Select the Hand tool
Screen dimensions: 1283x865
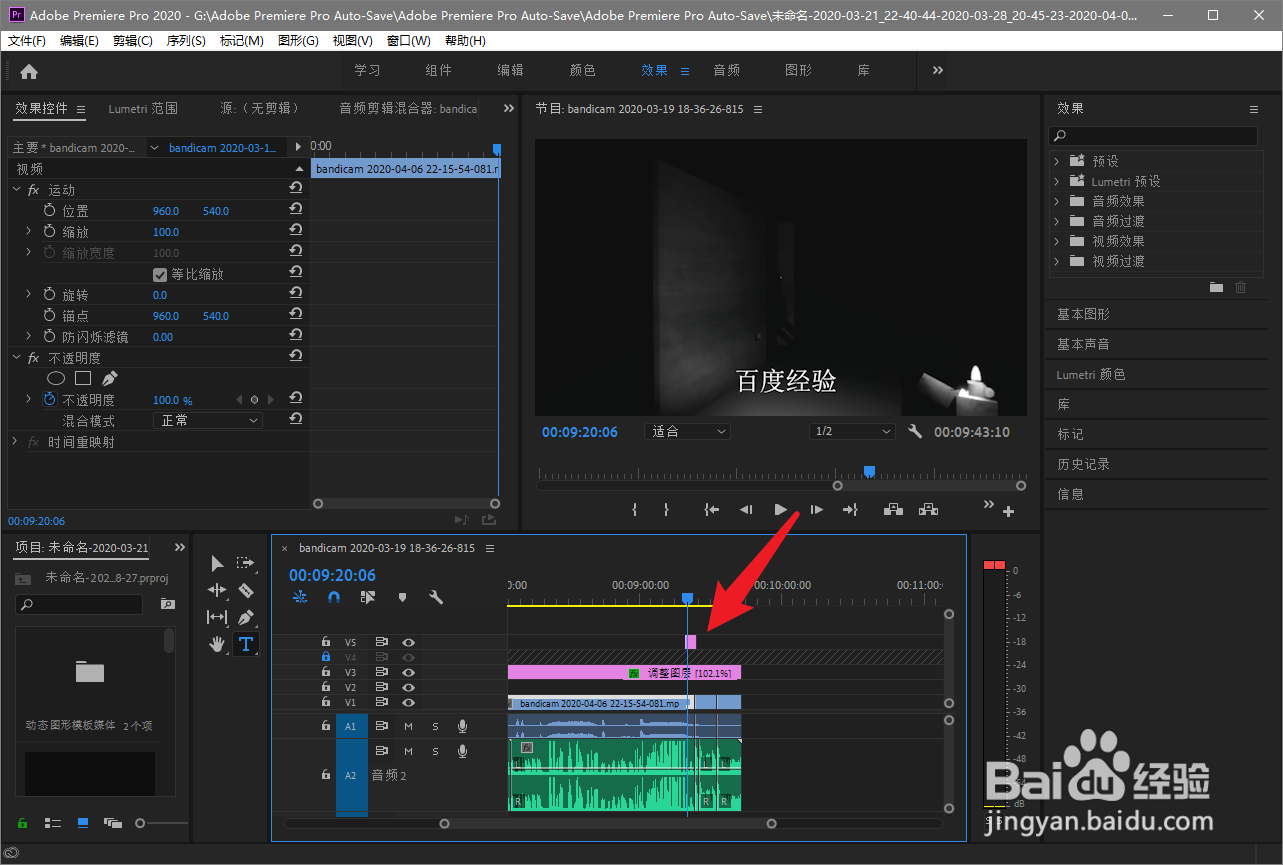217,644
